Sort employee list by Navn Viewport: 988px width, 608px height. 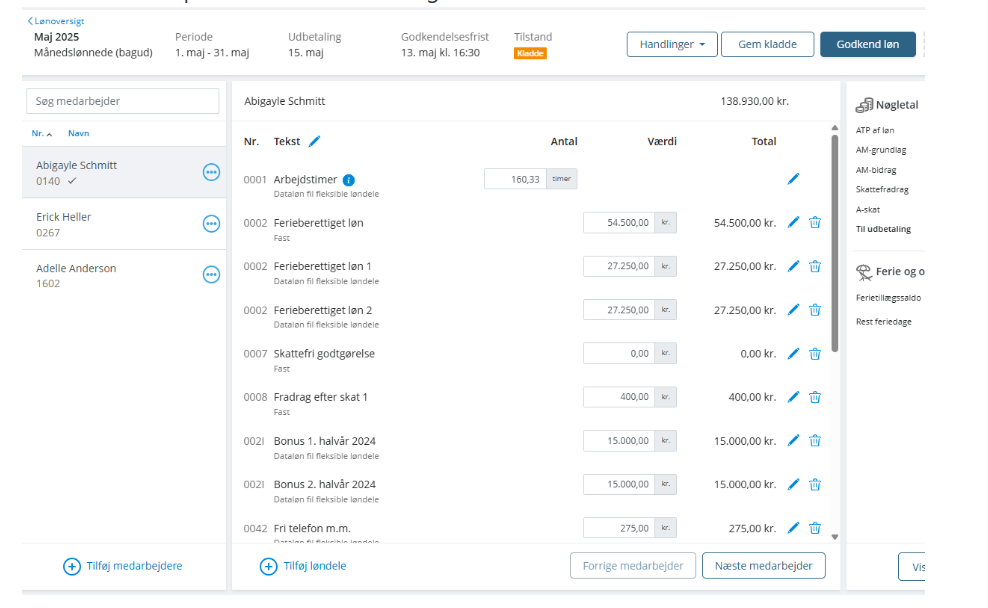pos(78,133)
